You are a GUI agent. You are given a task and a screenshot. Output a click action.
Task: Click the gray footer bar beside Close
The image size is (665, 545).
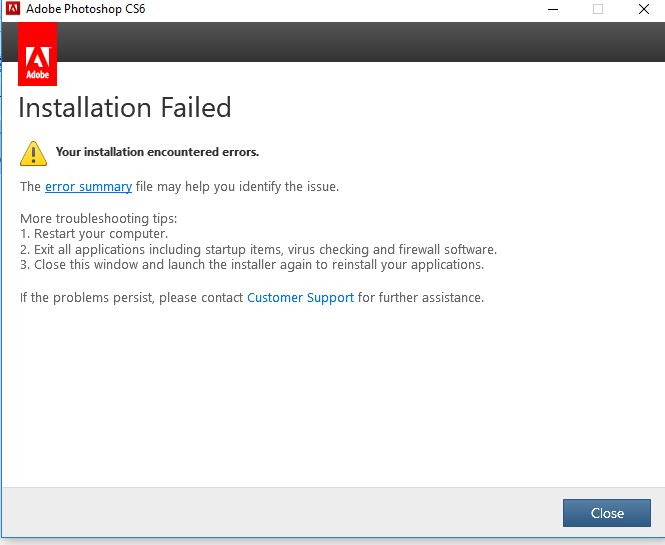[x=282, y=512]
